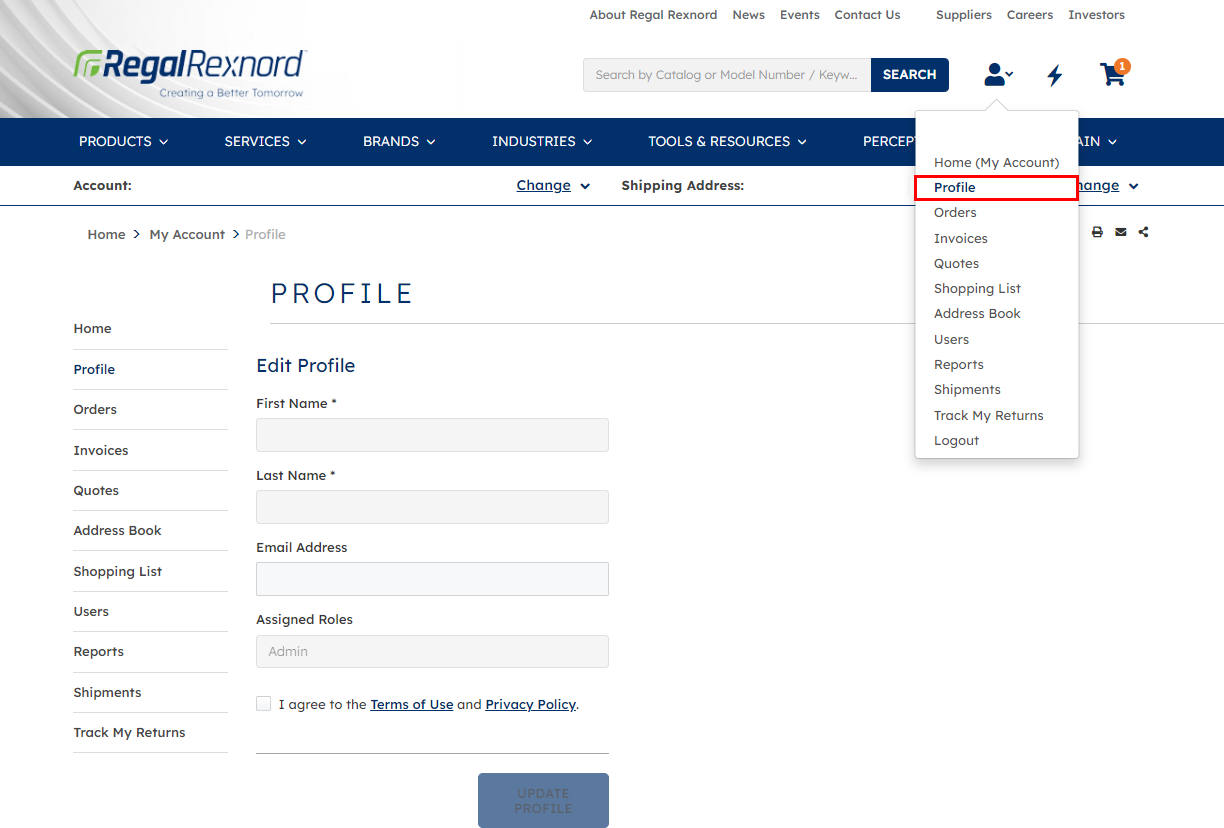Click the lightning bolt quick order icon
Viewport: 1224px width, 828px height.
point(1054,75)
